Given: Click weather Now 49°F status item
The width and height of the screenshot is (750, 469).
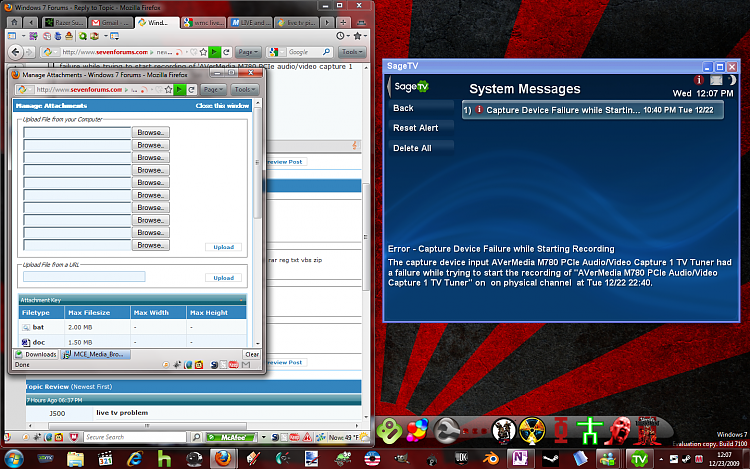Looking at the screenshot, I should tap(349, 437).
